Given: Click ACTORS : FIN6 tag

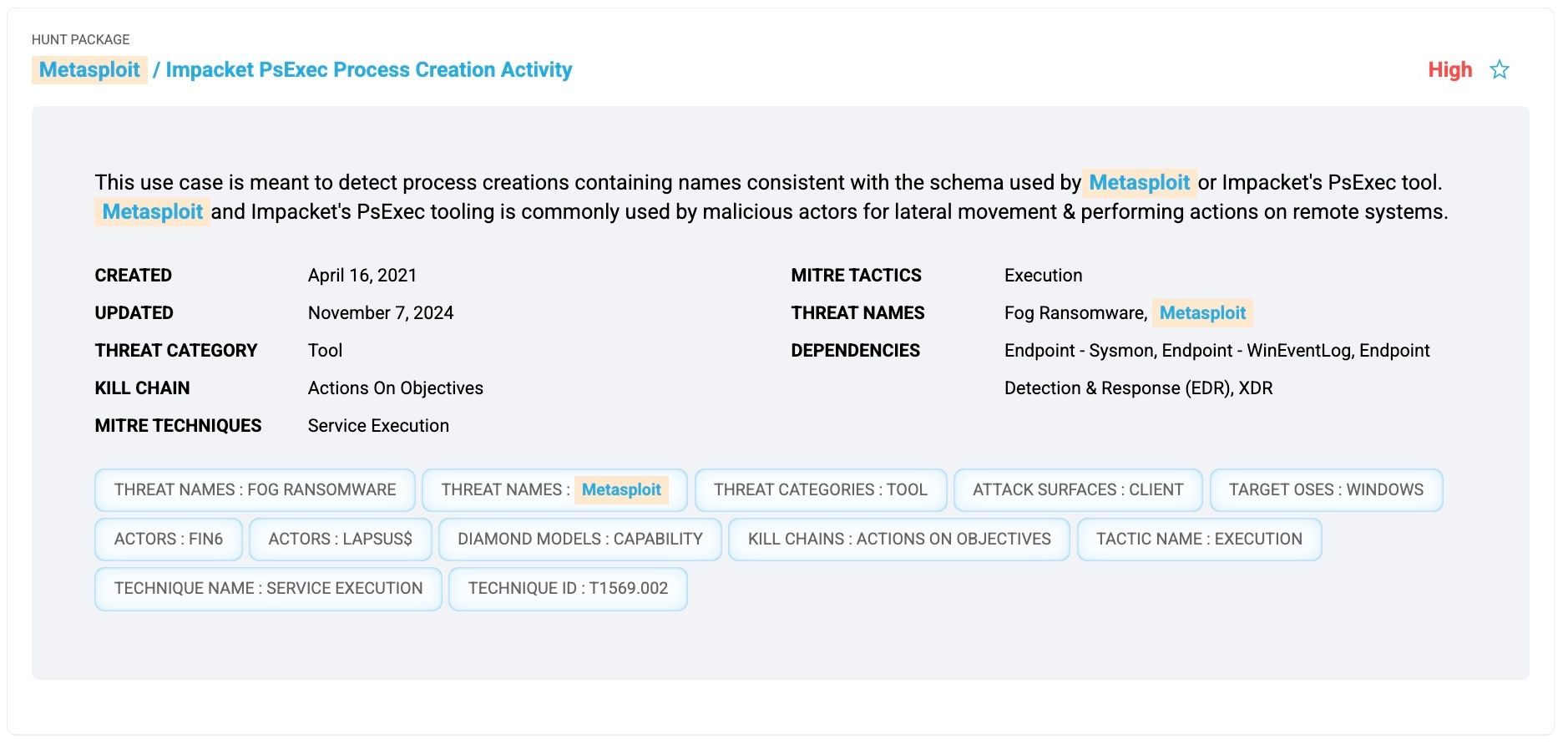Looking at the screenshot, I should tap(169, 540).
